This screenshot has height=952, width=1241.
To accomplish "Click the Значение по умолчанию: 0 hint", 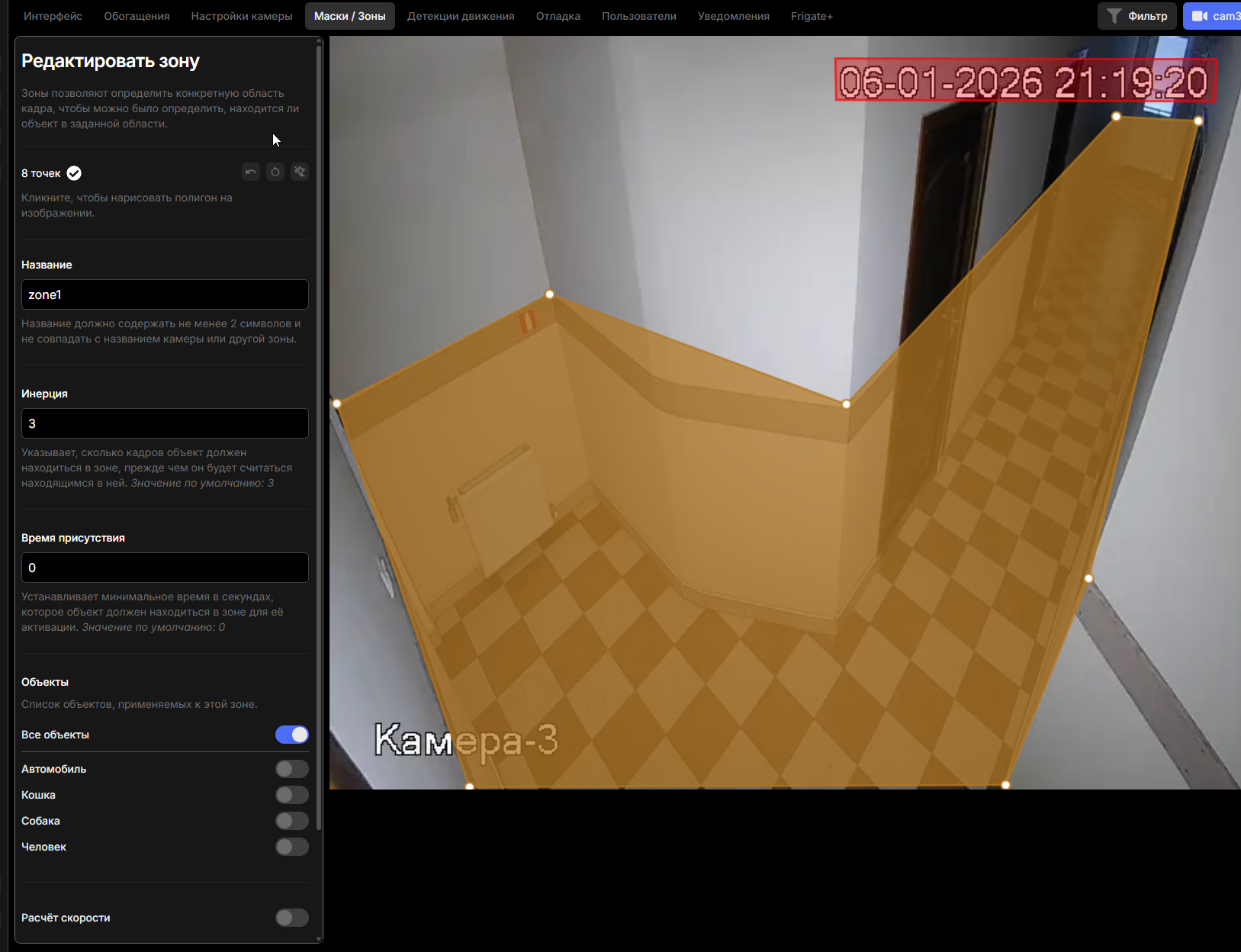I will click(x=153, y=627).
